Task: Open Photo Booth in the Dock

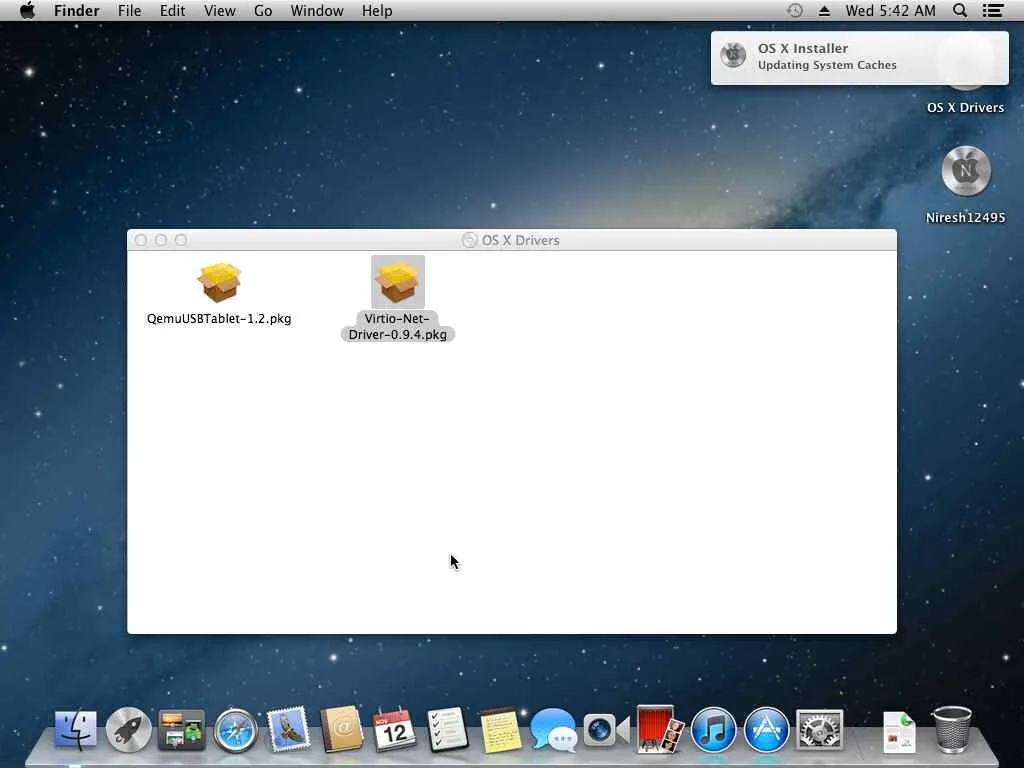Action: click(660, 729)
